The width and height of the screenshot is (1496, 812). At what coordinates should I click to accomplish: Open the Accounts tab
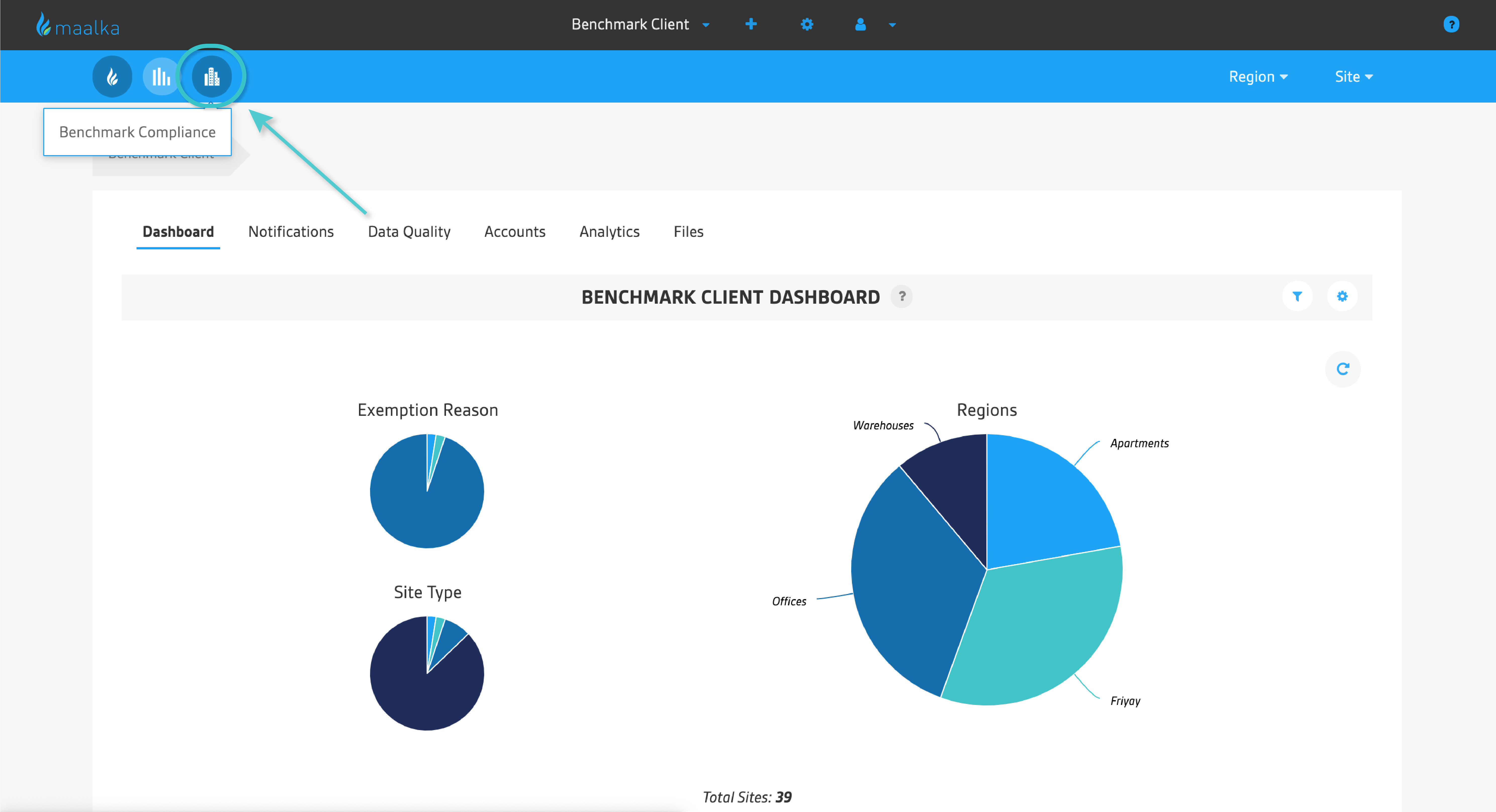pos(515,232)
